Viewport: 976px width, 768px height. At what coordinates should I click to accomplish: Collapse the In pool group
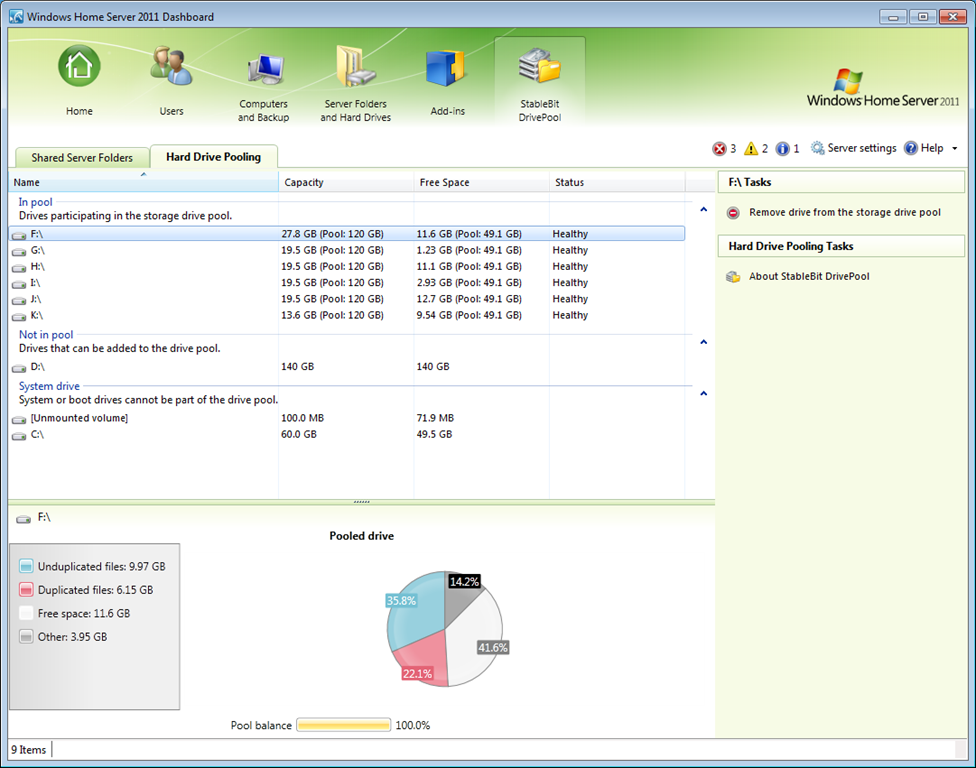pos(703,209)
